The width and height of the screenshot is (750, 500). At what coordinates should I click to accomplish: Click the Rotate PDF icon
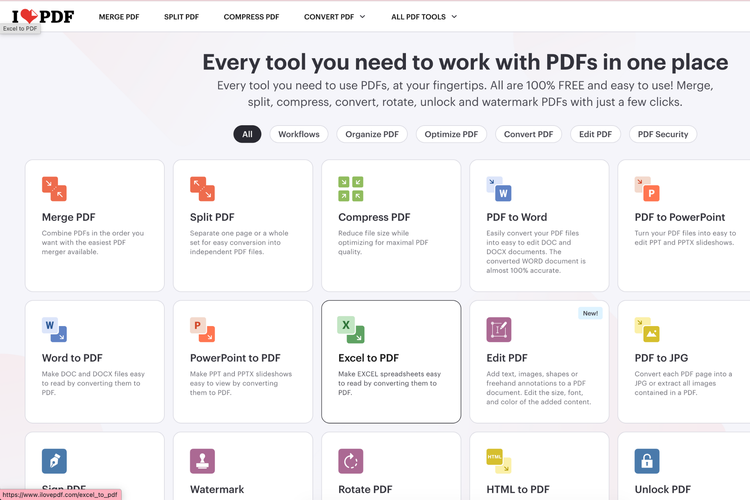pos(351,461)
